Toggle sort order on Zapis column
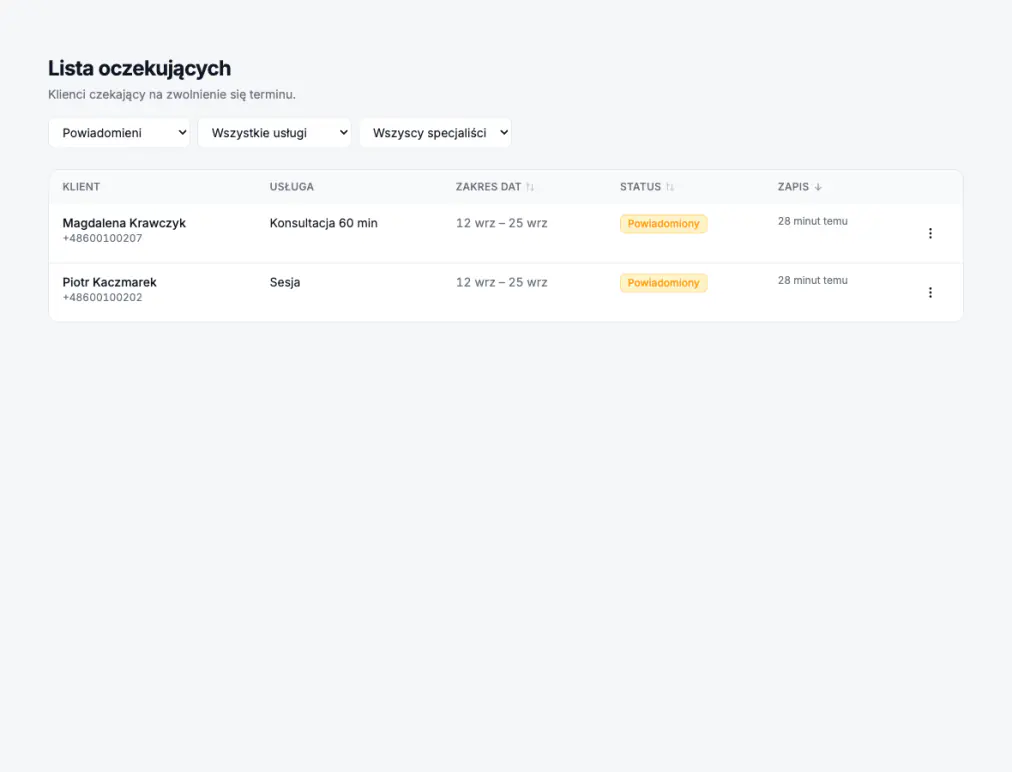Image resolution: width=1012 pixels, height=772 pixels. pos(800,187)
